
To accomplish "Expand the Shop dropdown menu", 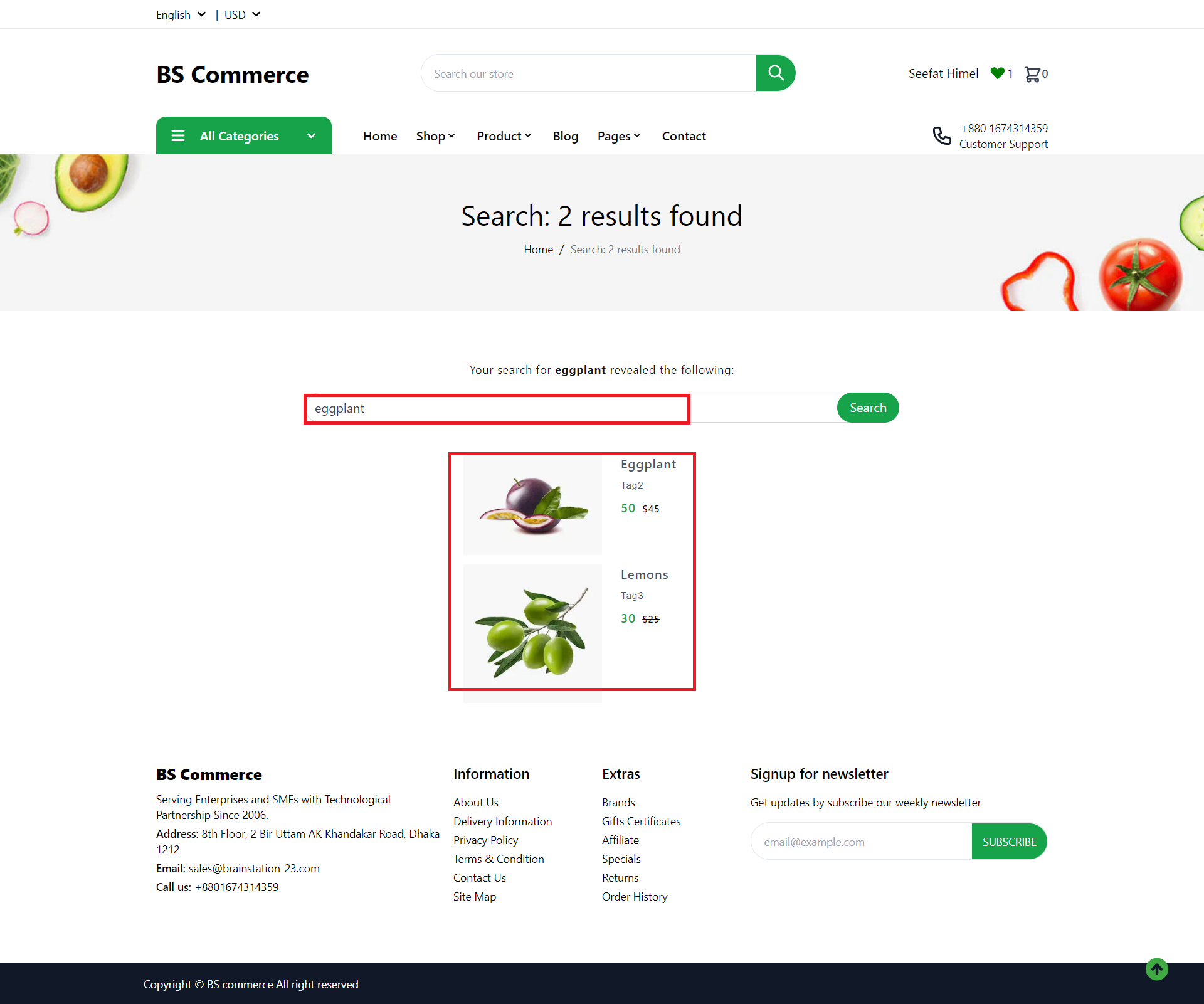I will (435, 136).
